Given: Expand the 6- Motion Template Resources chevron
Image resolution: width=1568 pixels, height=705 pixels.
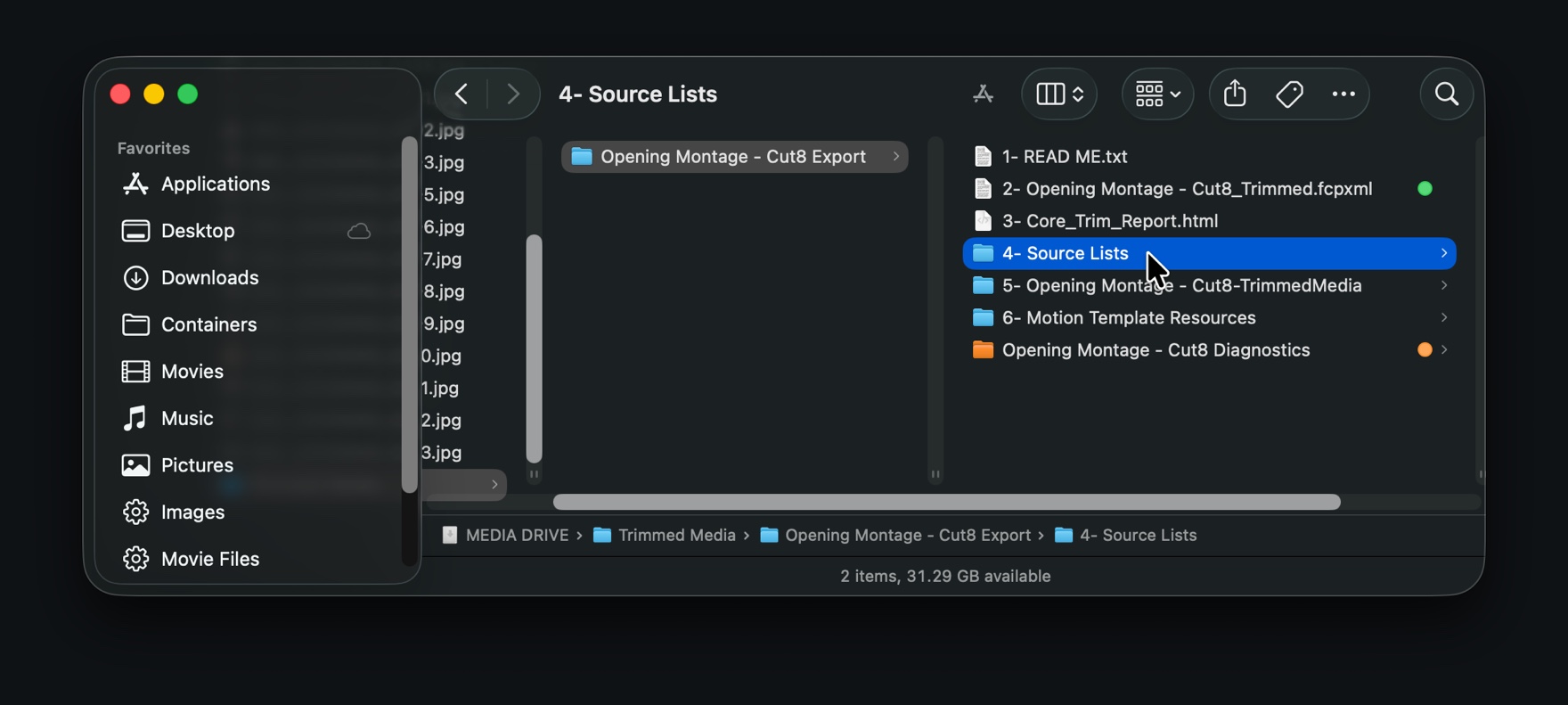Looking at the screenshot, I should [1443, 317].
